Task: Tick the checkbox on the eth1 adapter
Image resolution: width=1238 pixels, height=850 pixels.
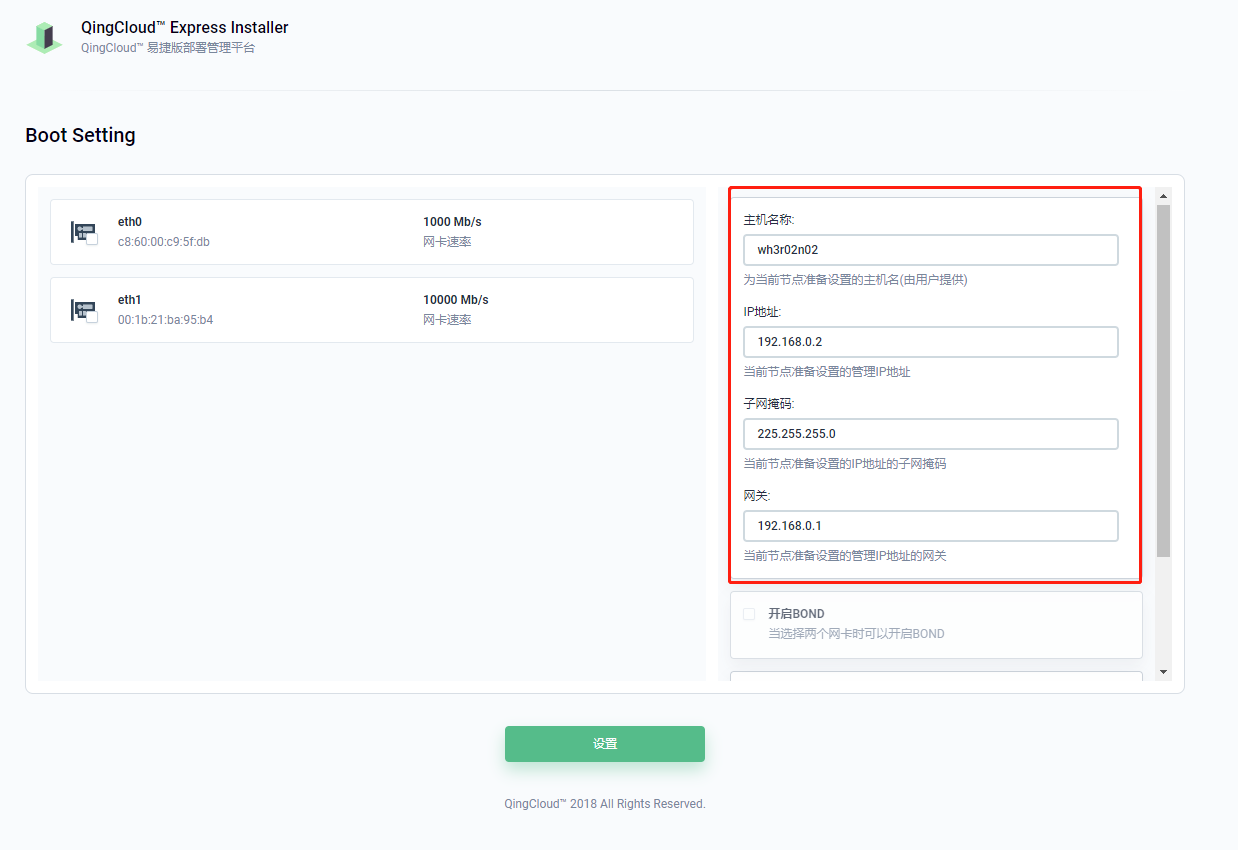Action: pyautogui.click(x=92, y=318)
